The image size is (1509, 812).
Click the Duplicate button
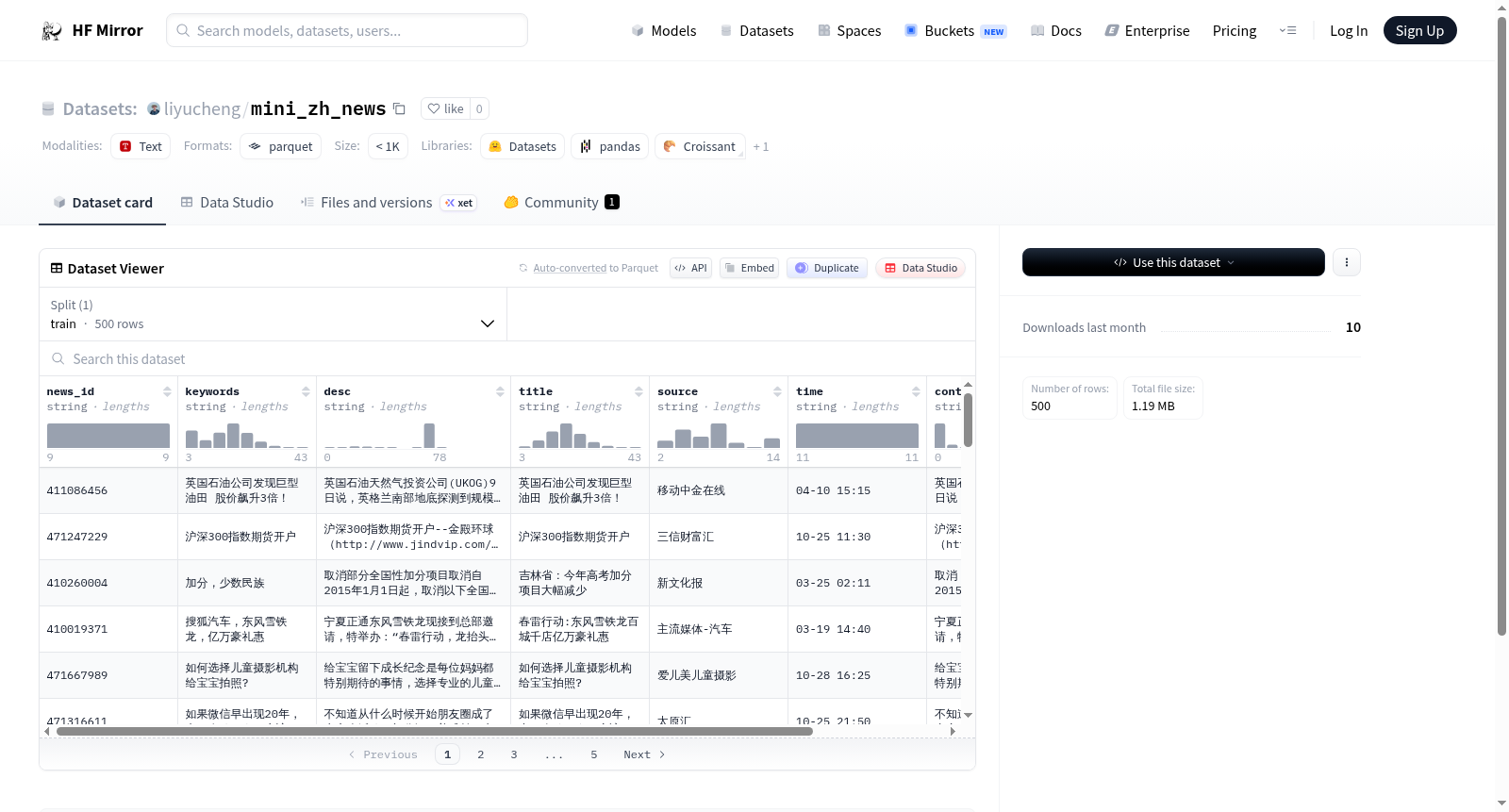(x=827, y=268)
